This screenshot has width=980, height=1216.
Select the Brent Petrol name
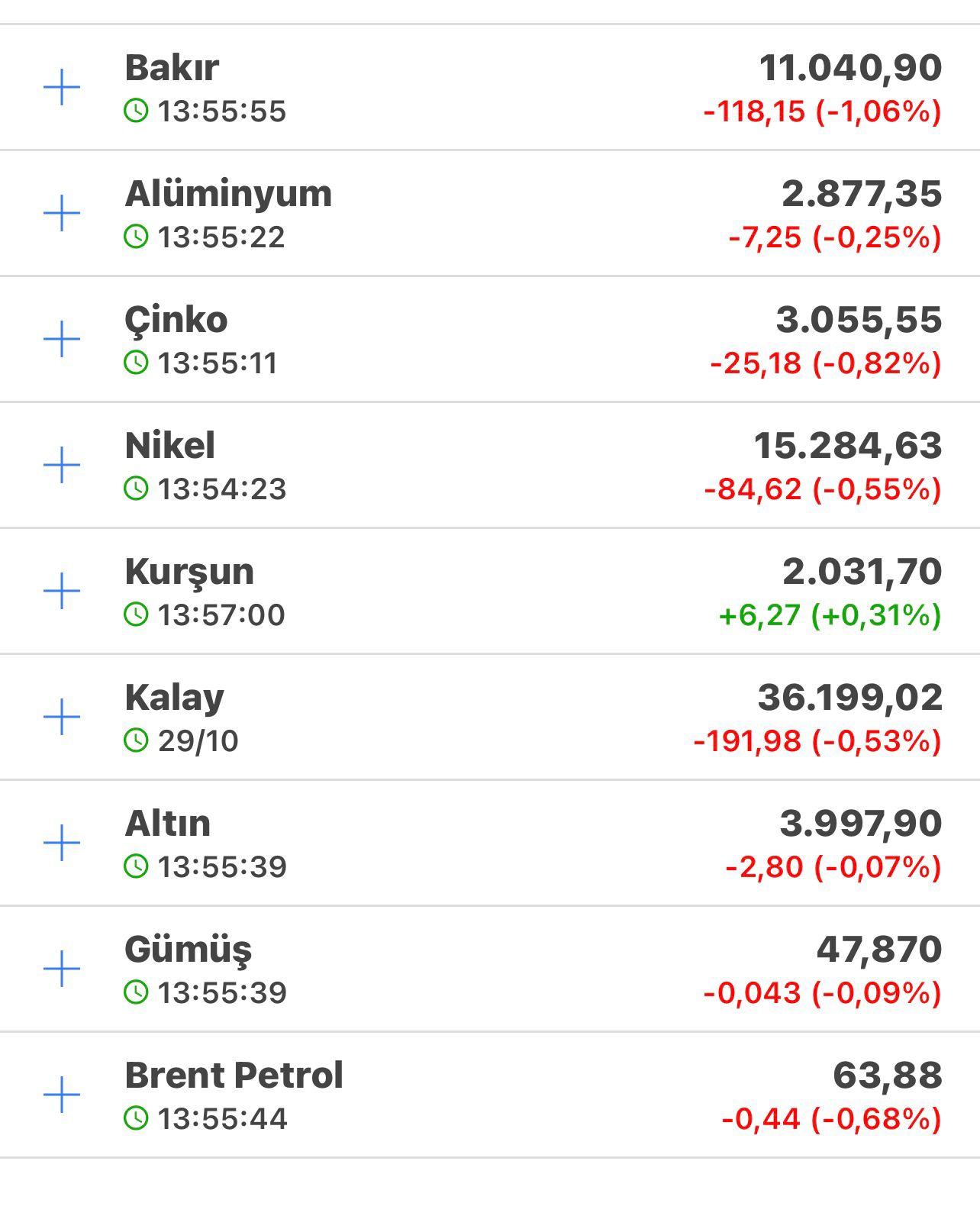tap(234, 1076)
